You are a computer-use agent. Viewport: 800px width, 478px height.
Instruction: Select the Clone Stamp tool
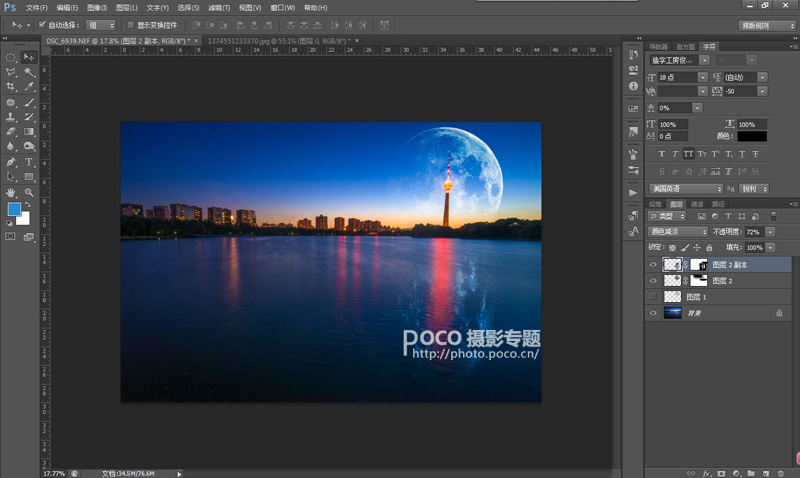(x=11, y=117)
